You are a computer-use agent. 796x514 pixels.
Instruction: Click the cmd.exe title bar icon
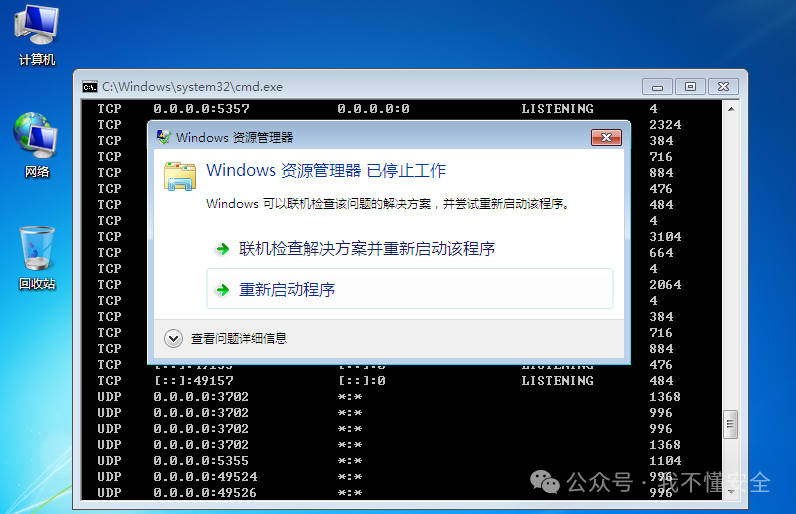click(x=90, y=87)
